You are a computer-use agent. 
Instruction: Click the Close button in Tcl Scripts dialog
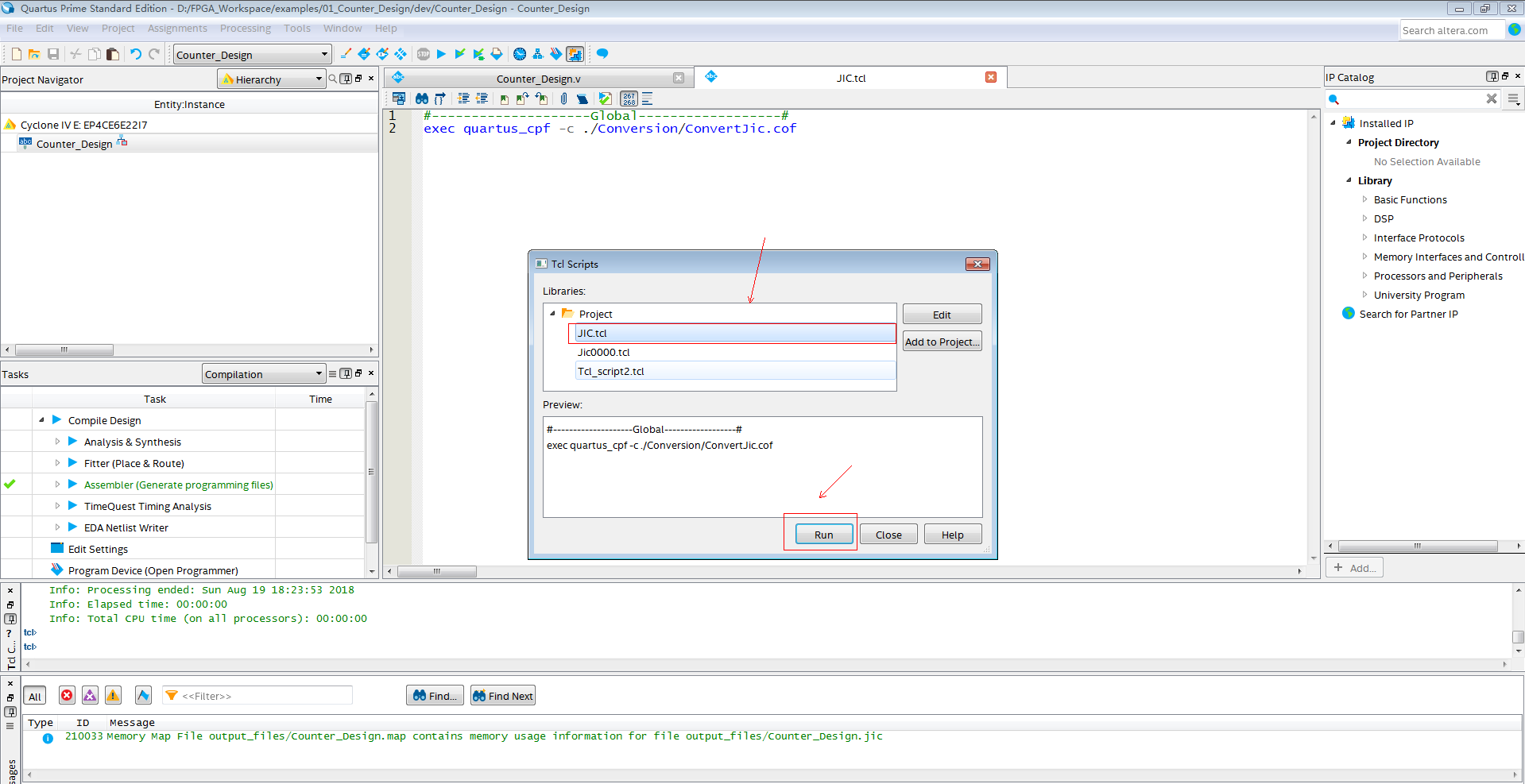(888, 534)
